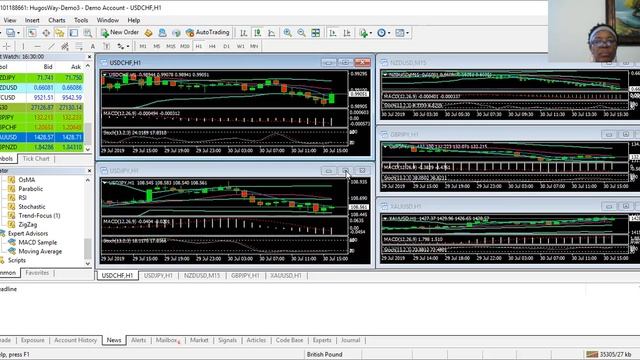Set timeframe to M15
Image resolution: width=640 pixels, height=360 pixels.
171,46
